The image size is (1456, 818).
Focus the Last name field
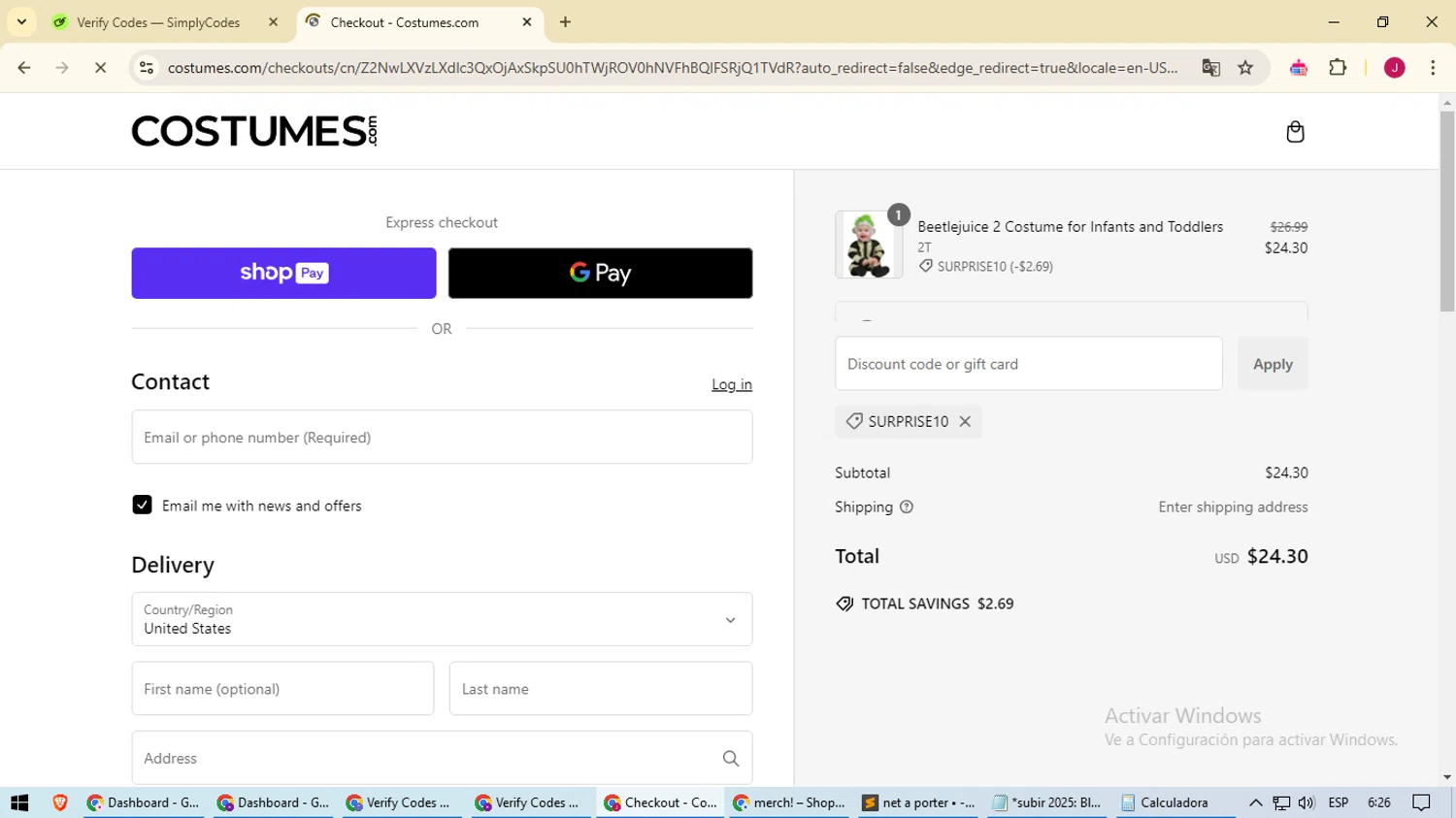pos(601,689)
